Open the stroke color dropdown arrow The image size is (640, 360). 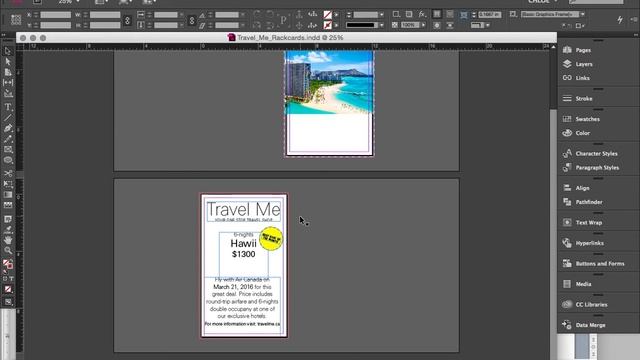coord(336,25)
